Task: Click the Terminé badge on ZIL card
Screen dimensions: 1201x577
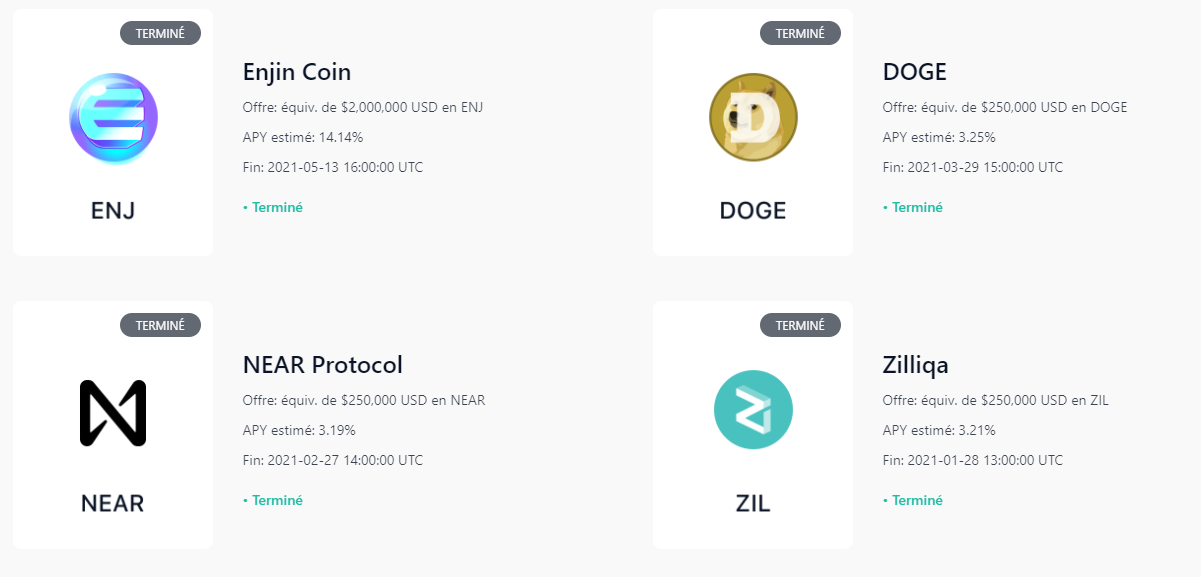Action: (x=800, y=325)
